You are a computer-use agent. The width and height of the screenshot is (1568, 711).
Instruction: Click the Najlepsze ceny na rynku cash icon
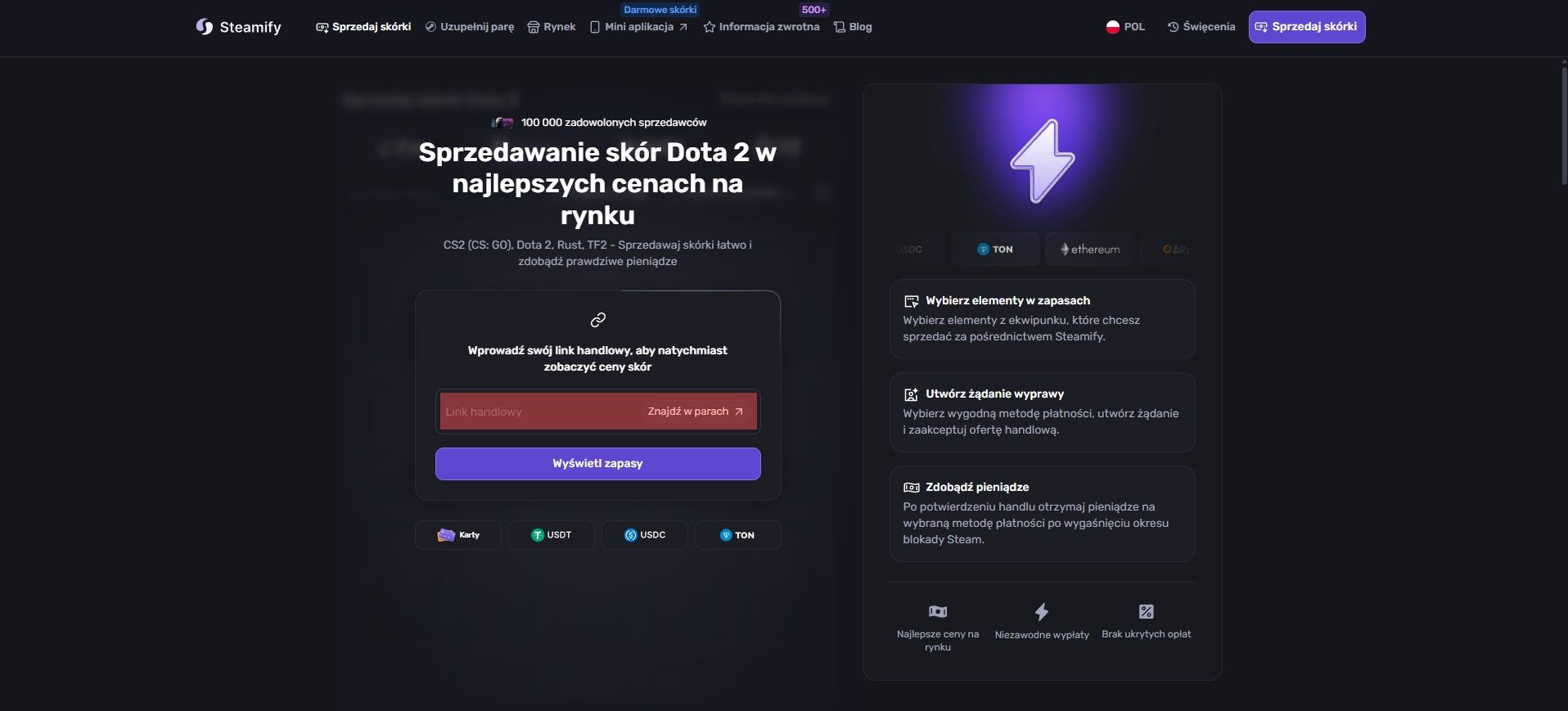coord(938,611)
